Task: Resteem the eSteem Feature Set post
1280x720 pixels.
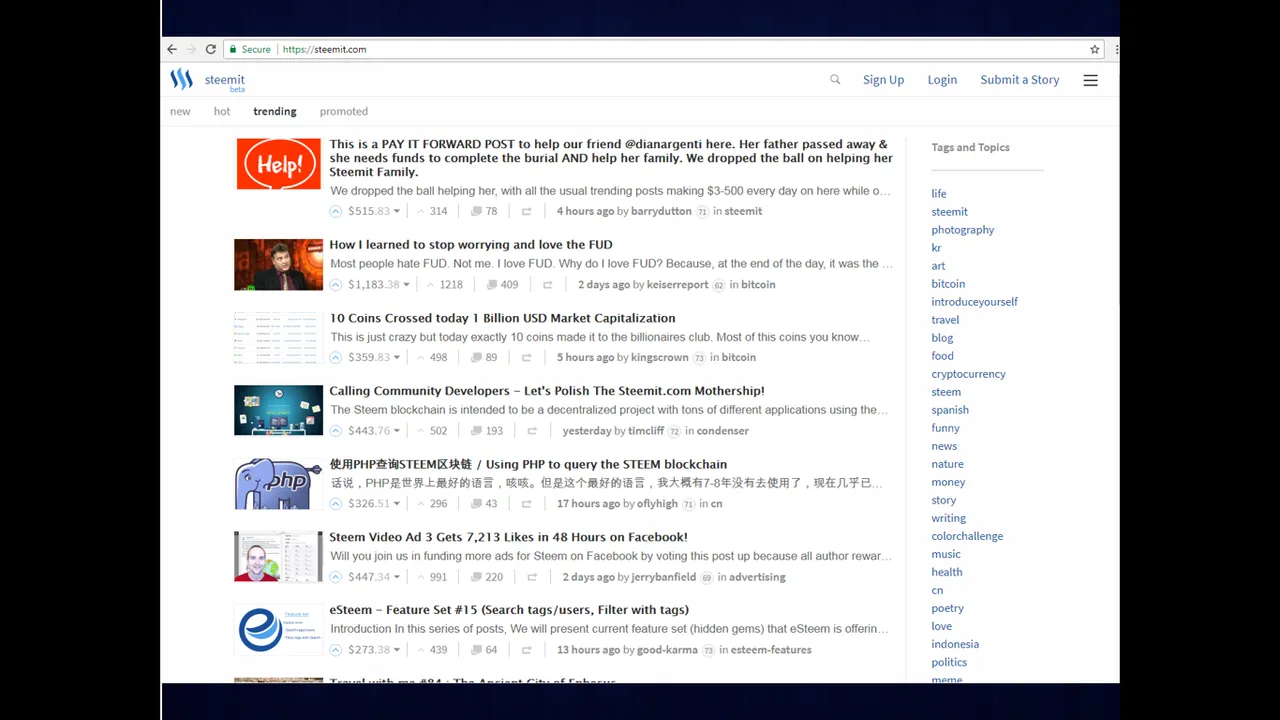Action: coord(526,649)
